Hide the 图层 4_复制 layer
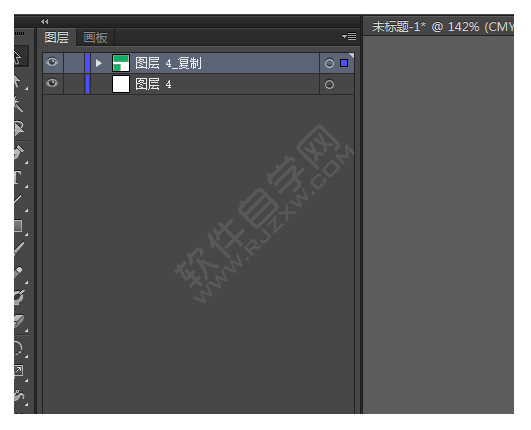 point(52,62)
